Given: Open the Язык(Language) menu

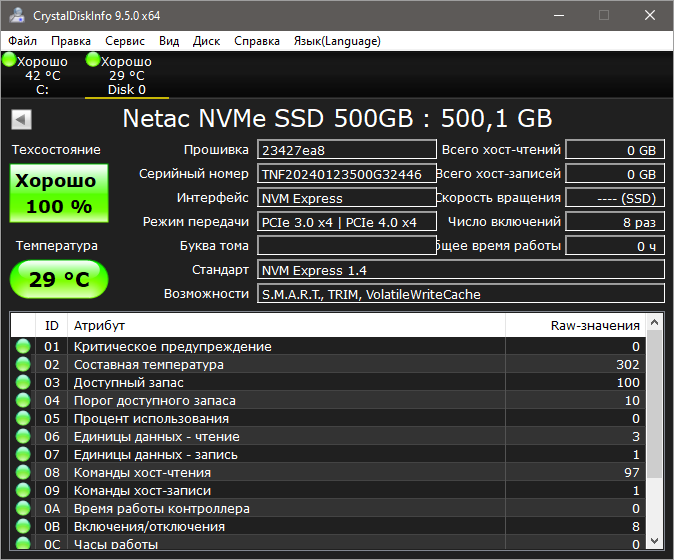Looking at the screenshot, I should pyautogui.click(x=336, y=41).
